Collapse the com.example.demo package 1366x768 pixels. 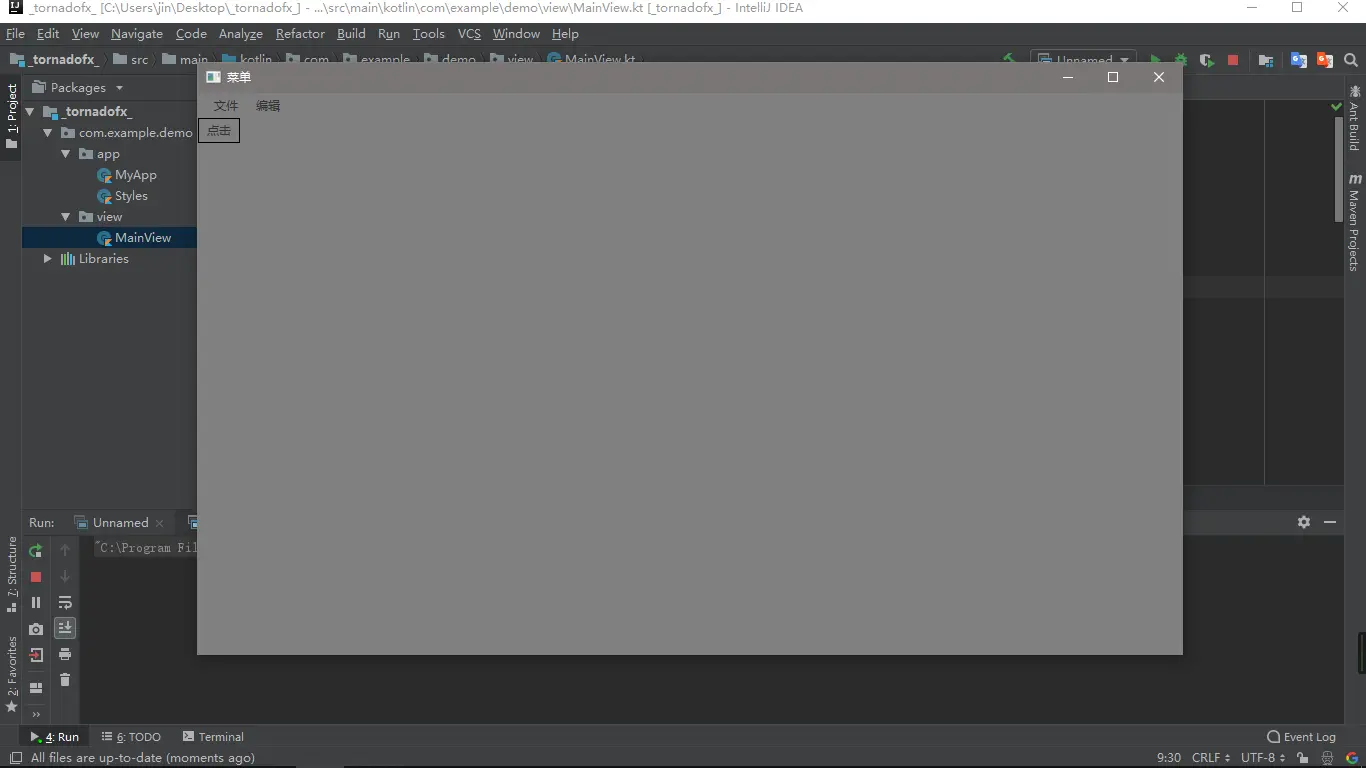click(47, 133)
